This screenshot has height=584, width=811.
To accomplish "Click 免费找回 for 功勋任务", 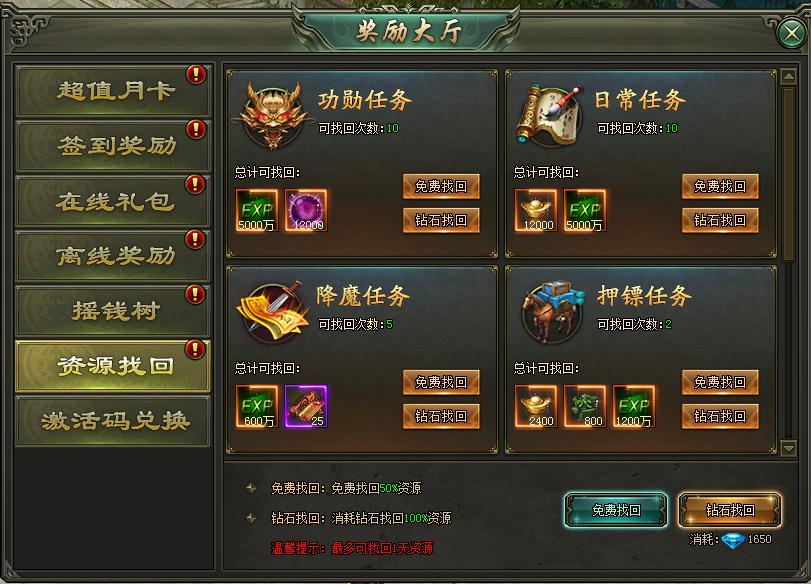I will tap(441, 186).
